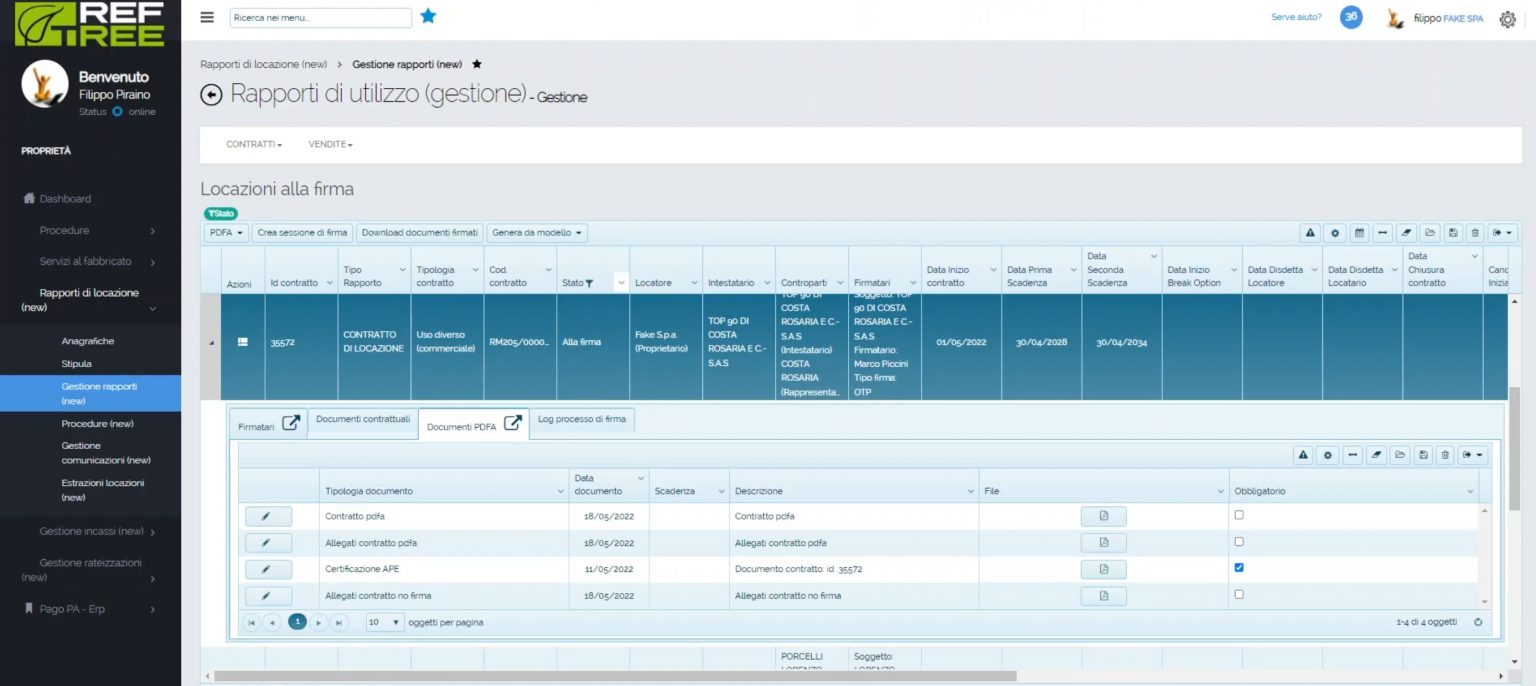Screen dimensions: 1536x686
Task: Open external link icon on Firmatari tab
Action: (x=291, y=423)
